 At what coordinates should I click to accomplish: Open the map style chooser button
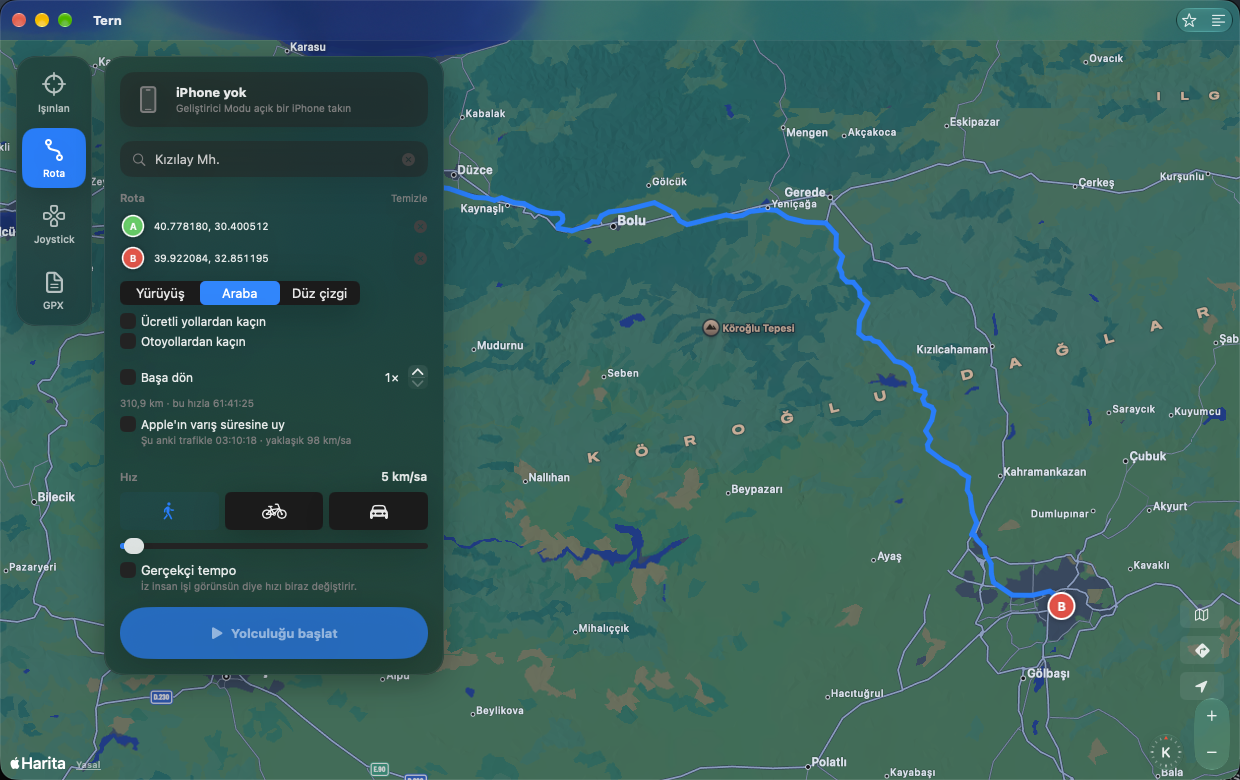point(1202,615)
